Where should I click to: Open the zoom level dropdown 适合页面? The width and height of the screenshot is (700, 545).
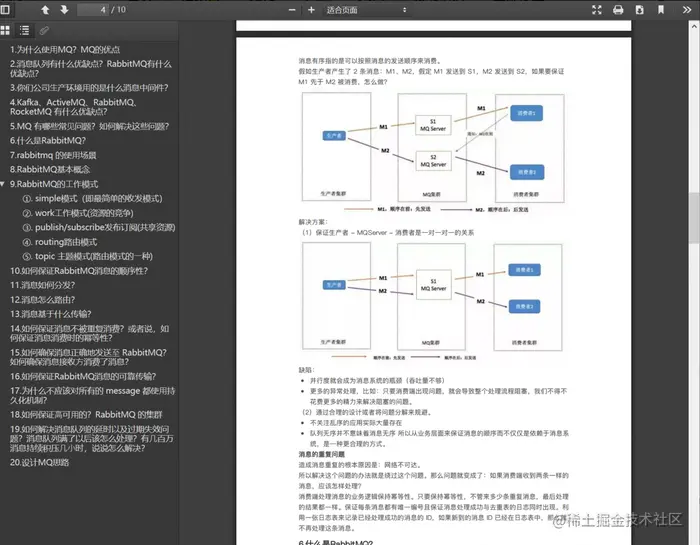click(367, 10)
